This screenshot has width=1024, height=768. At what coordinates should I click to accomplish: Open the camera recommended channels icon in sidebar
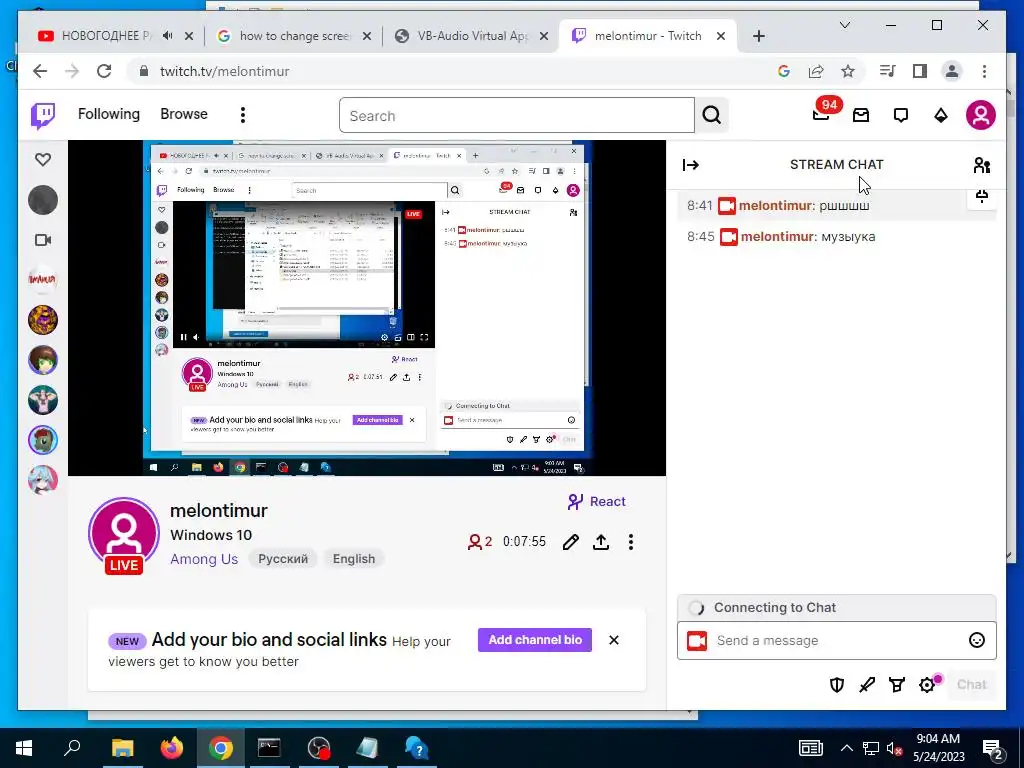[x=43, y=240]
